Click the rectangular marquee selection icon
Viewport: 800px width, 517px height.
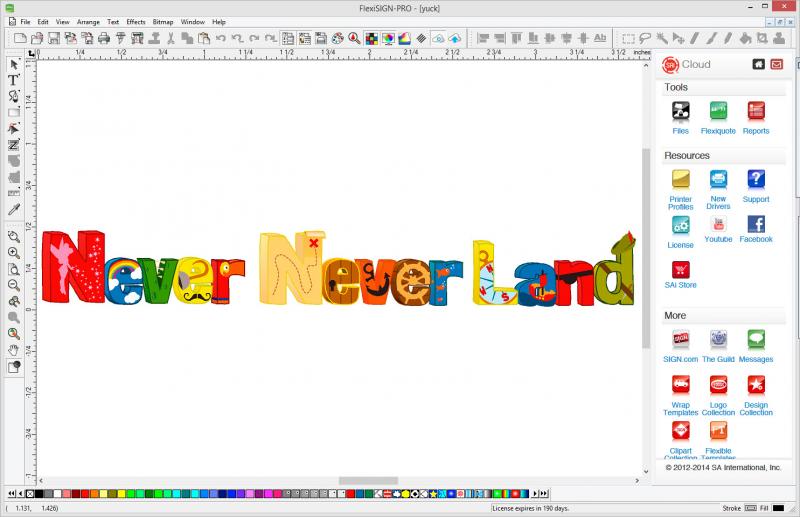pos(628,38)
